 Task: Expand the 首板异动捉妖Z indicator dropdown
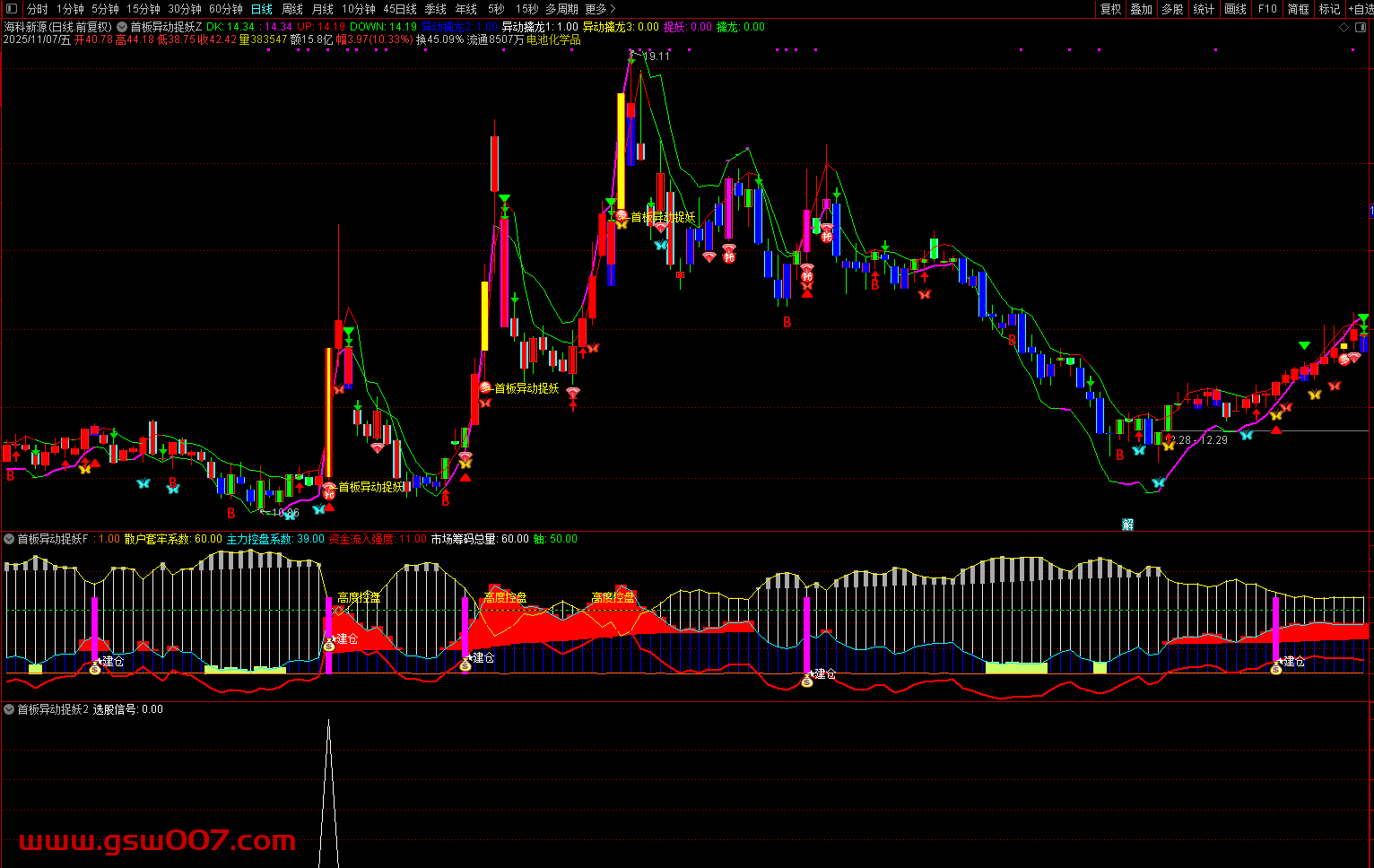click(x=122, y=27)
